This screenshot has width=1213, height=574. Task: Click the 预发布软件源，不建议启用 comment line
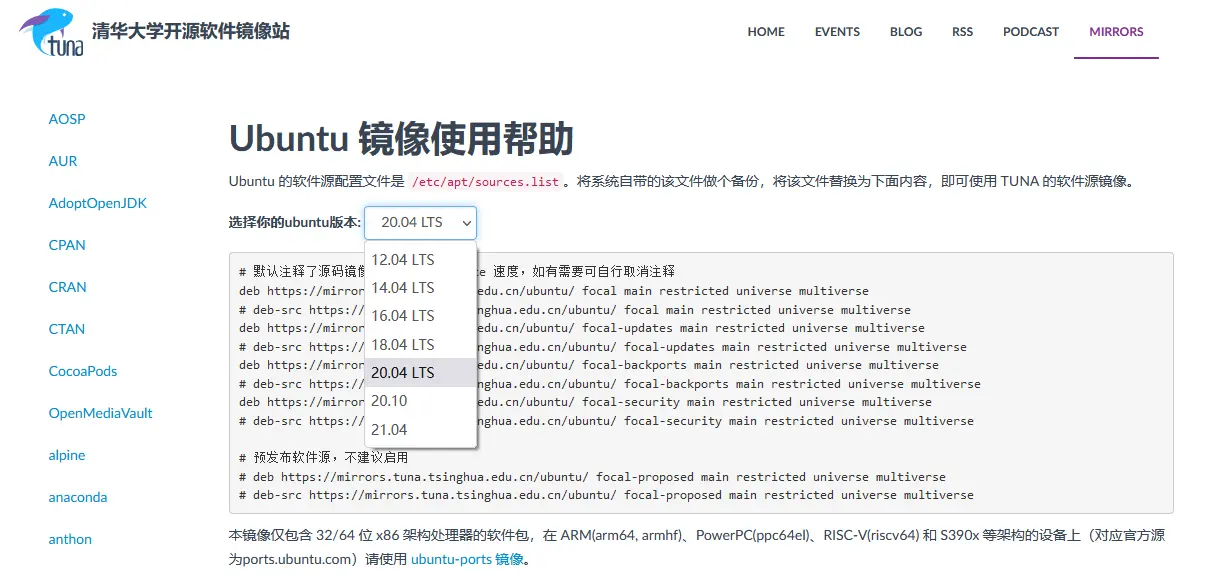pyautogui.click(x=324, y=458)
